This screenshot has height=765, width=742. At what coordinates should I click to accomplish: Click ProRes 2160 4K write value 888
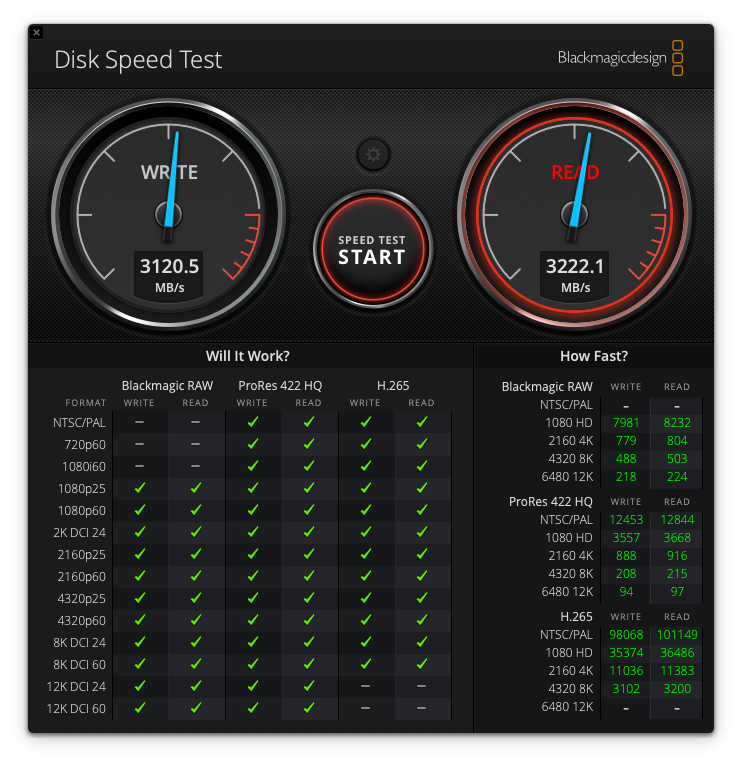pyautogui.click(x=626, y=556)
